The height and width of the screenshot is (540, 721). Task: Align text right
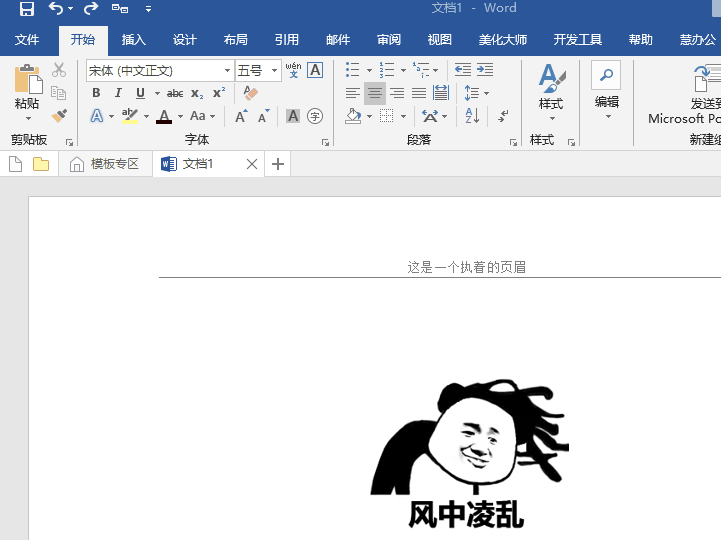[397, 93]
